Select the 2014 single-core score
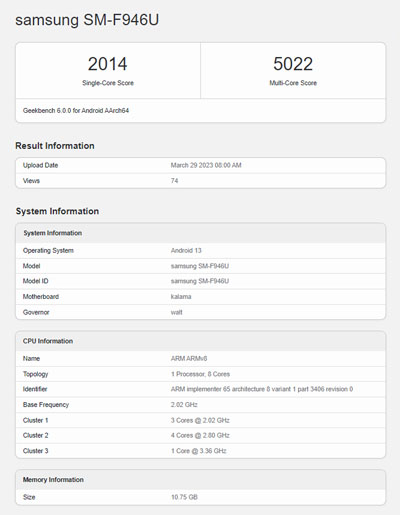The image size is (400, 515). (x=107, y=64)
